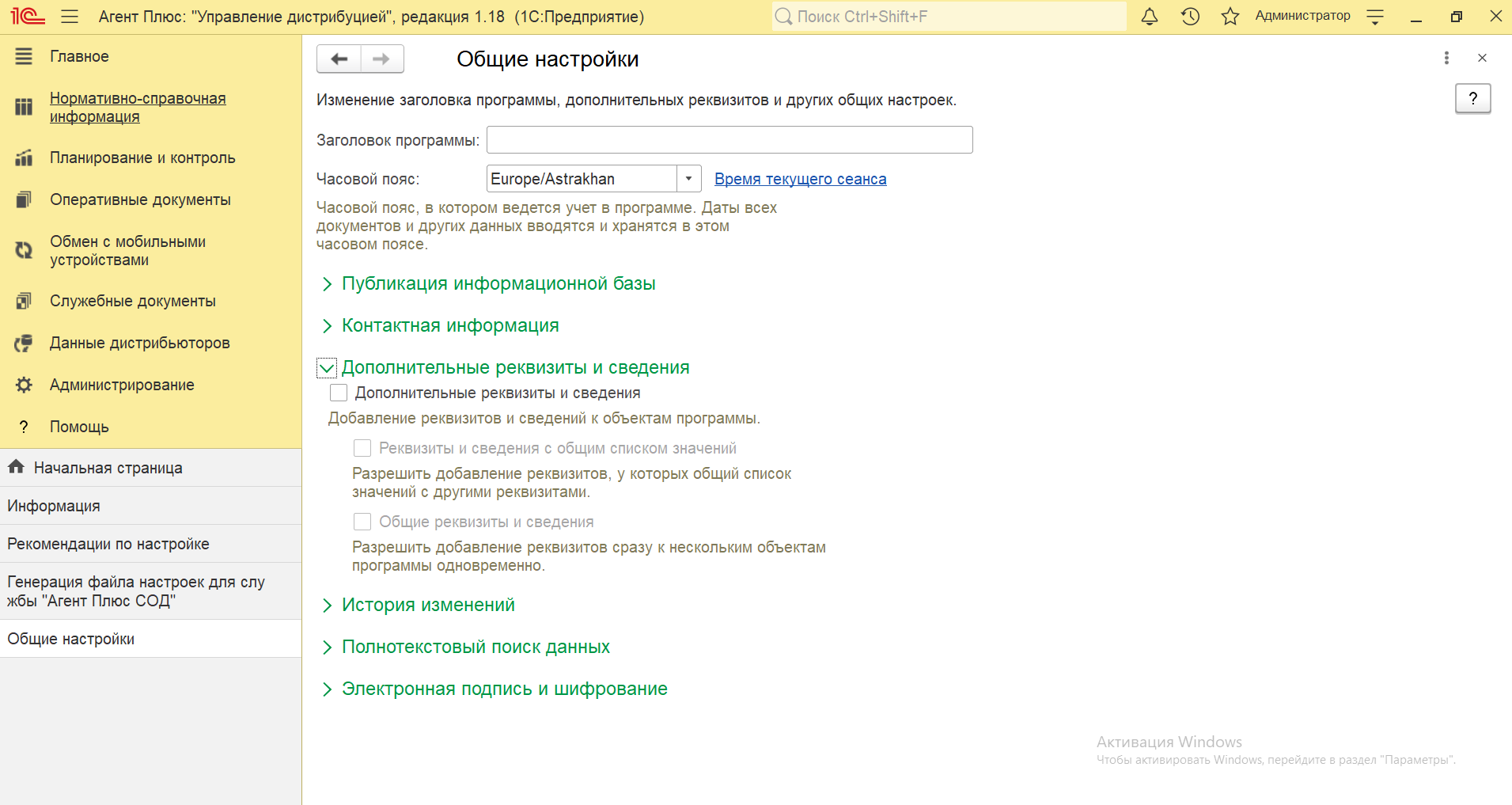Image resolution: width=1512 pixels, height=805 pixels.
Task: Open help with the question mark button
Action: (x=1472, y=98)
